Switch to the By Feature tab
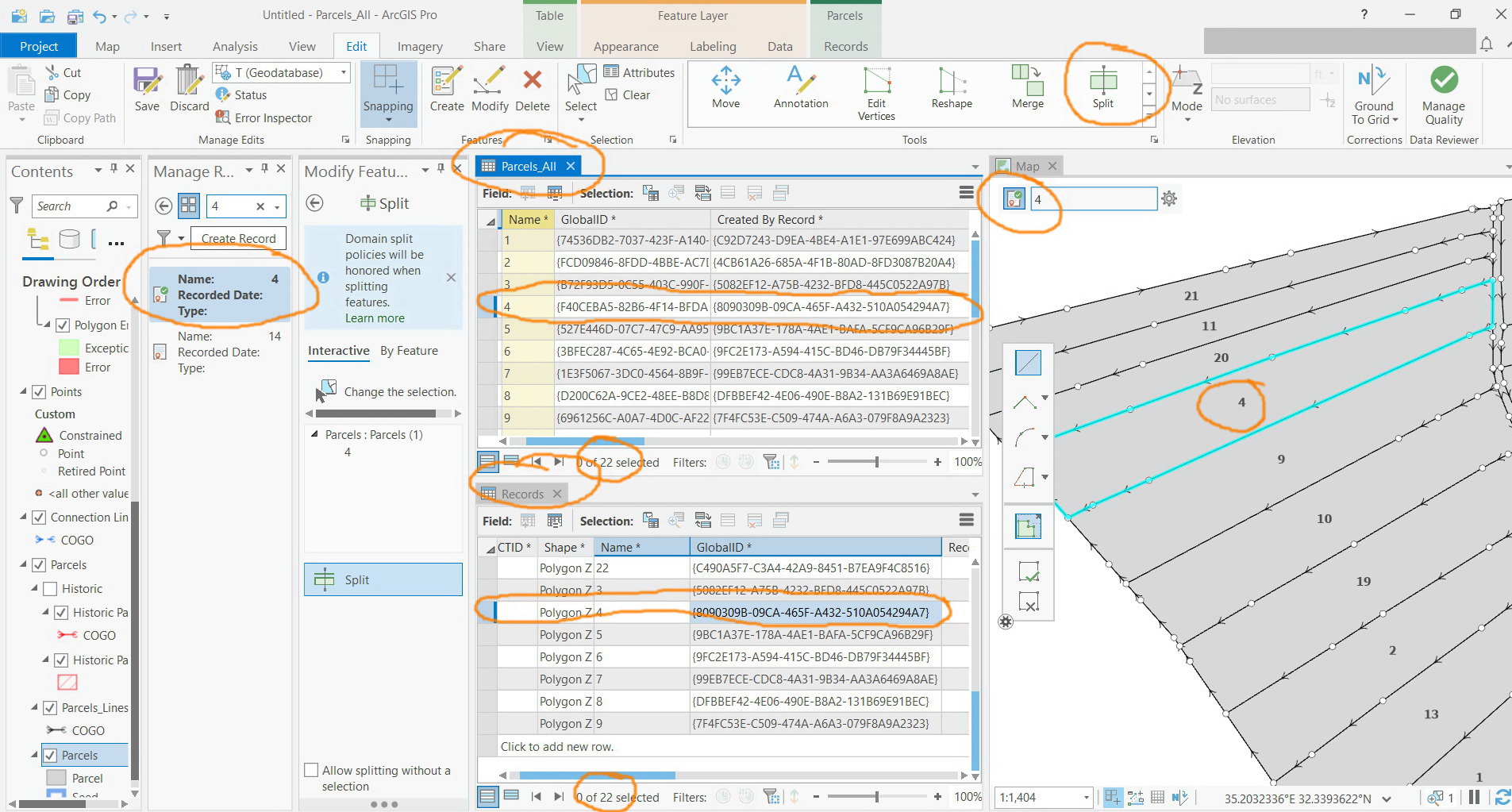This screenshot has width=1512, height=812. tap(409, 351)
